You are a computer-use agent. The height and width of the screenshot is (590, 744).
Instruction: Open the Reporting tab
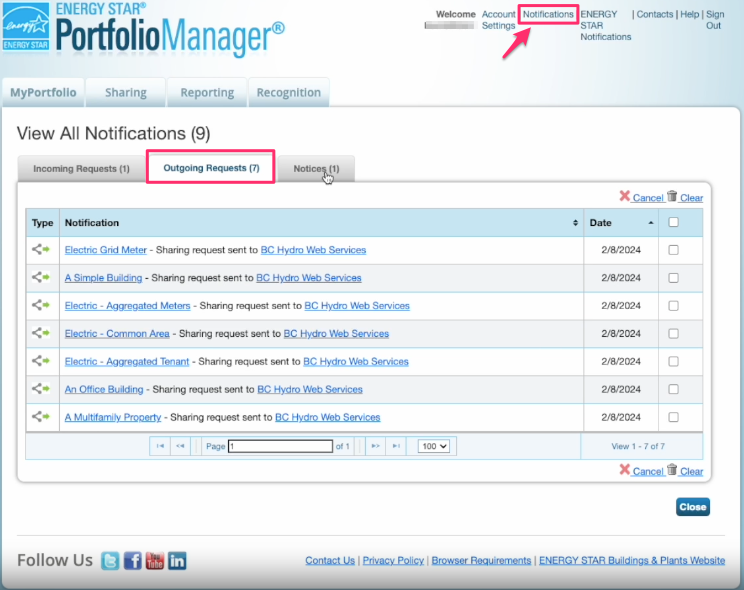pyautogui.click(x=207, y=93)
